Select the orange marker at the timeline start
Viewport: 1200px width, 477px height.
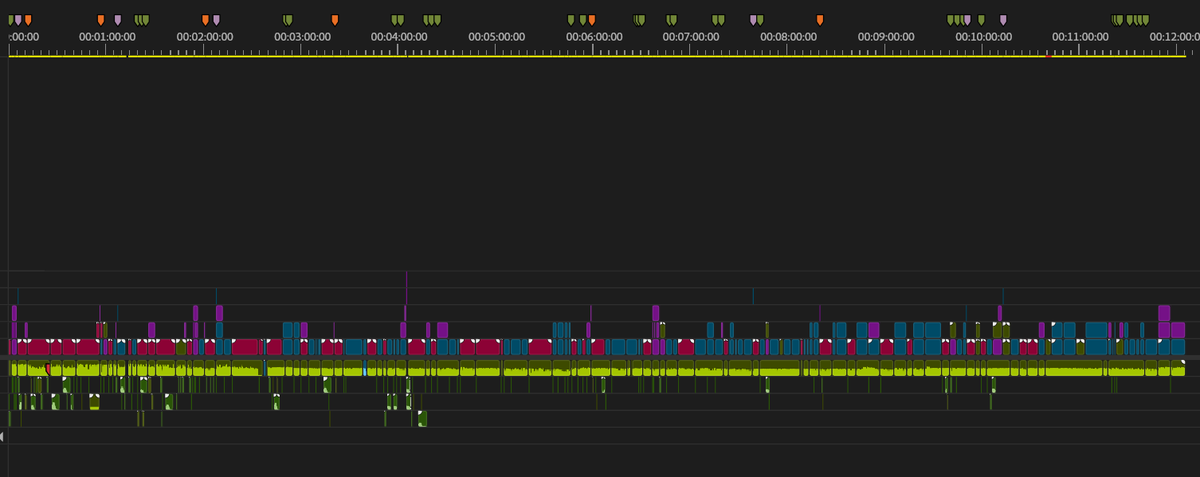click(x=28, y=20)
